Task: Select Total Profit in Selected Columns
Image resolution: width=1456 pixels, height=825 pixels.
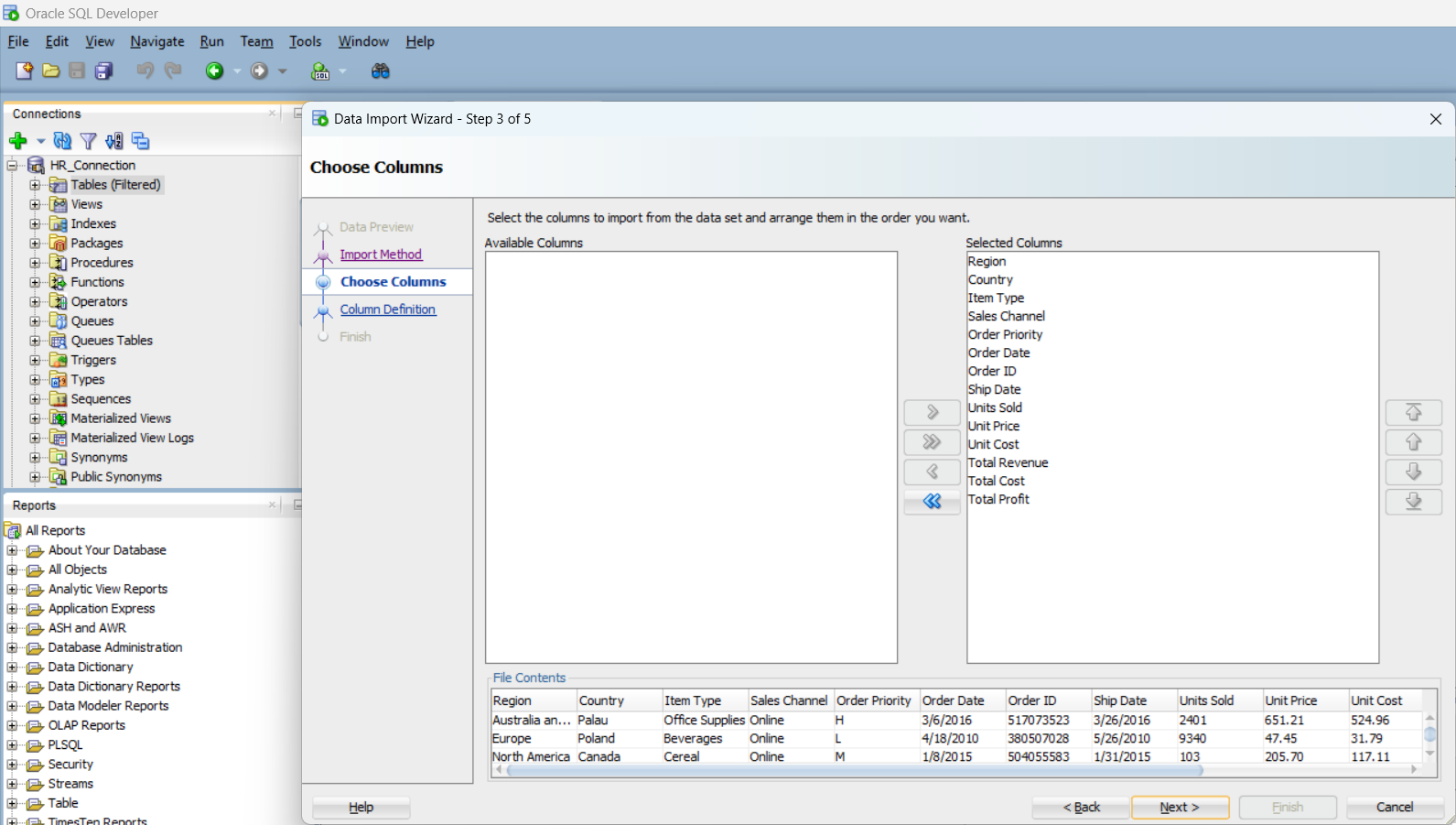Action: pos(998,499)
